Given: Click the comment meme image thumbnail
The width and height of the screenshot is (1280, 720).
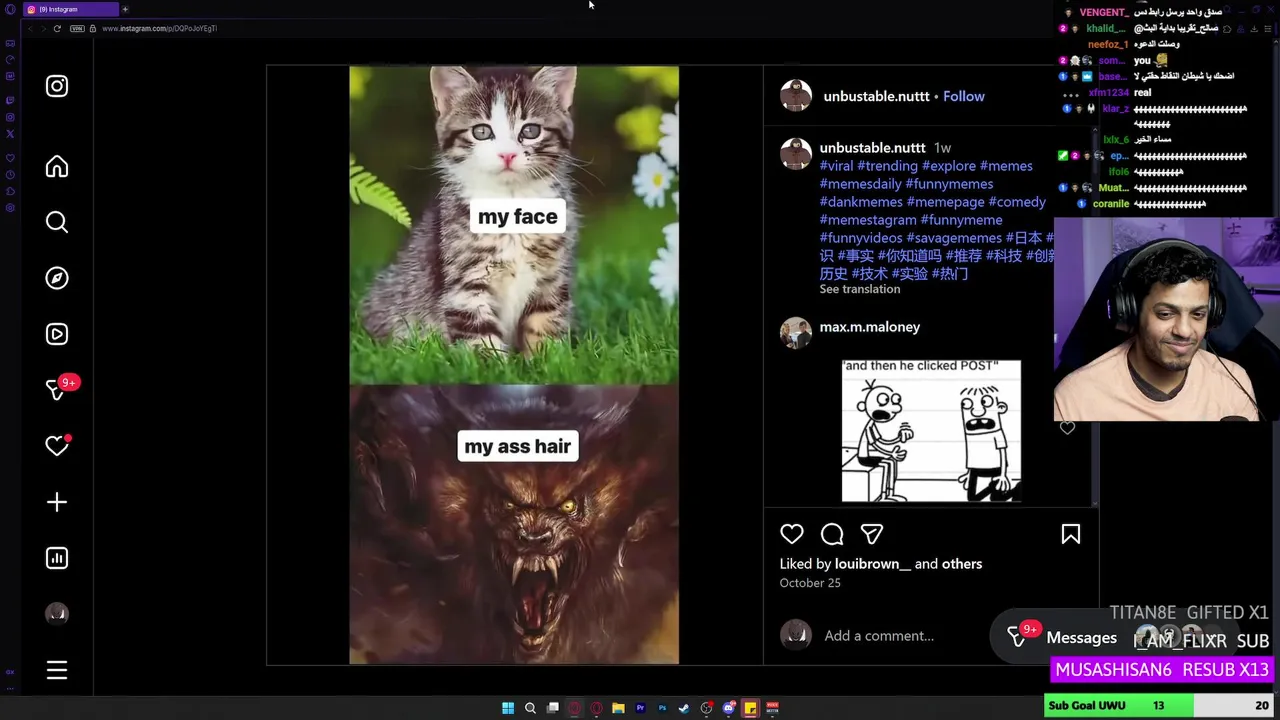Looking at the screenshot, I should [931, 431].
